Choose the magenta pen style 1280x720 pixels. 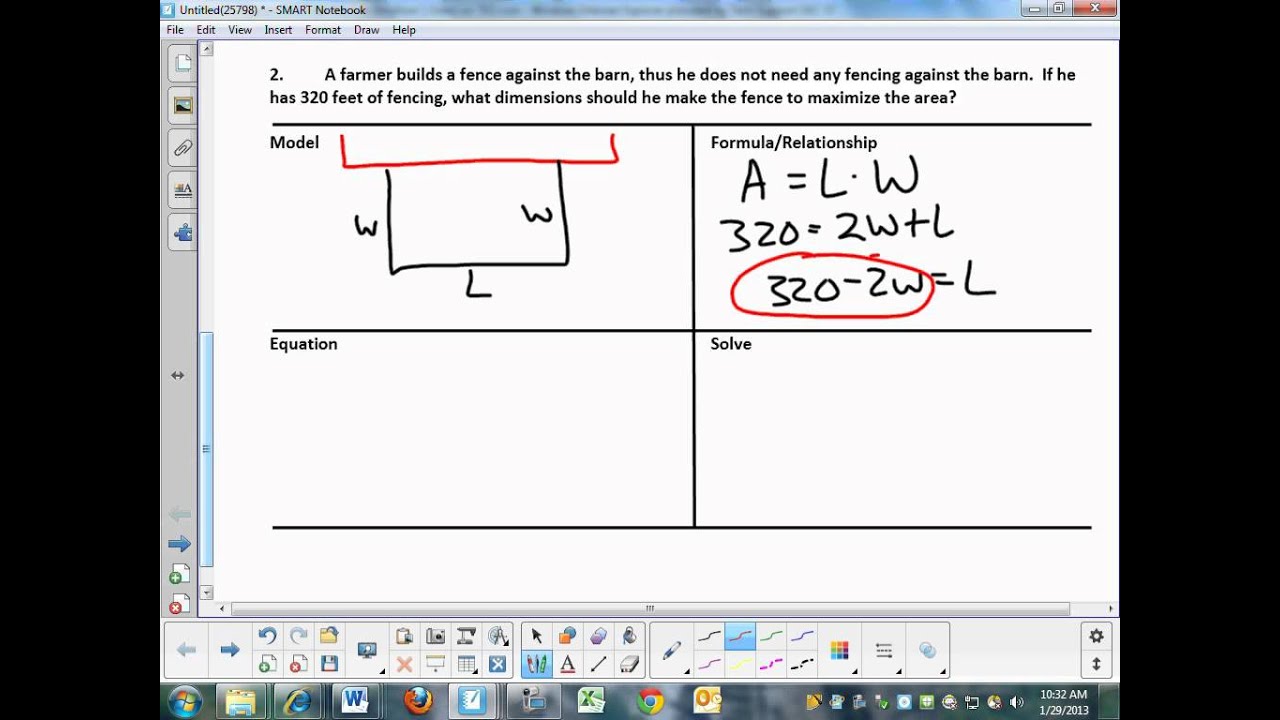coord(709,664)
